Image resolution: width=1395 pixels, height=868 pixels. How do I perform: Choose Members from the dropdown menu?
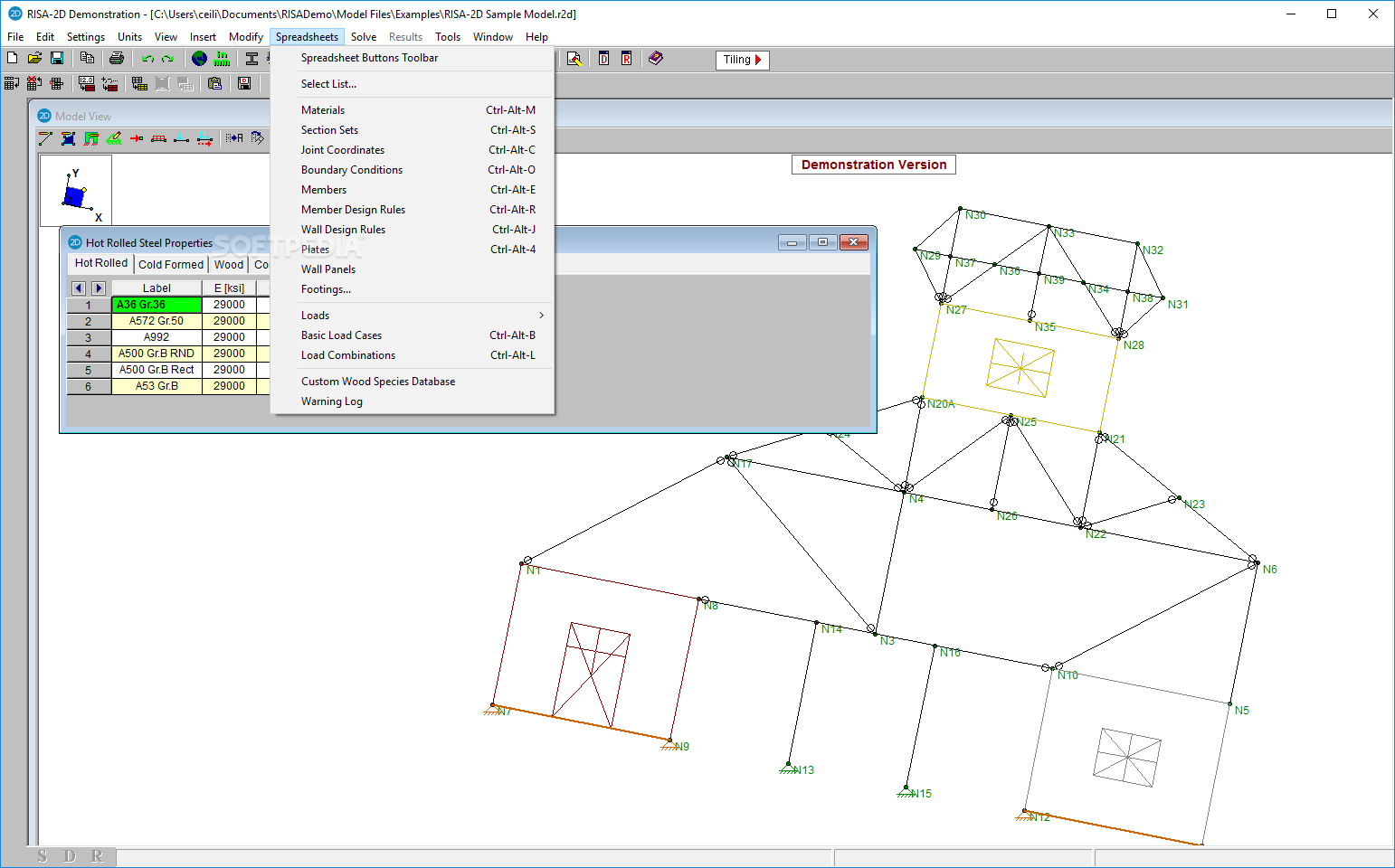pyautogui.click(x=413, y=190)
